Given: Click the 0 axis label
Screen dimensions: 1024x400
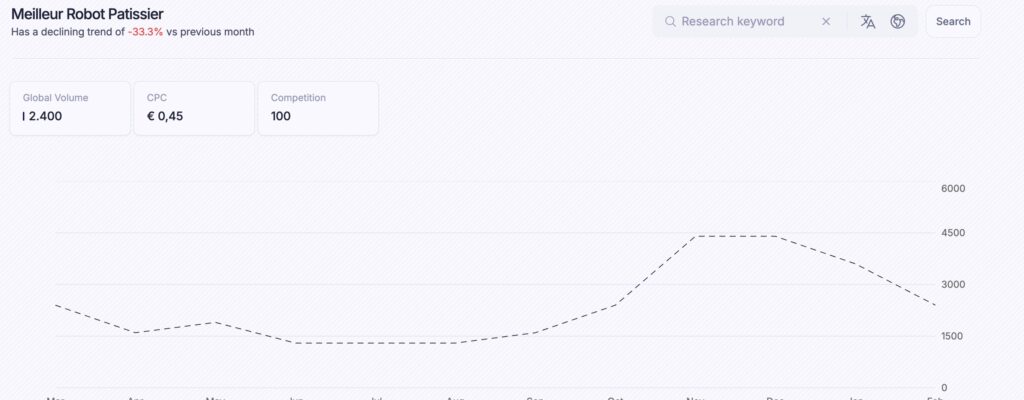Looking at the screenshot, I should [x=944, y=388].
